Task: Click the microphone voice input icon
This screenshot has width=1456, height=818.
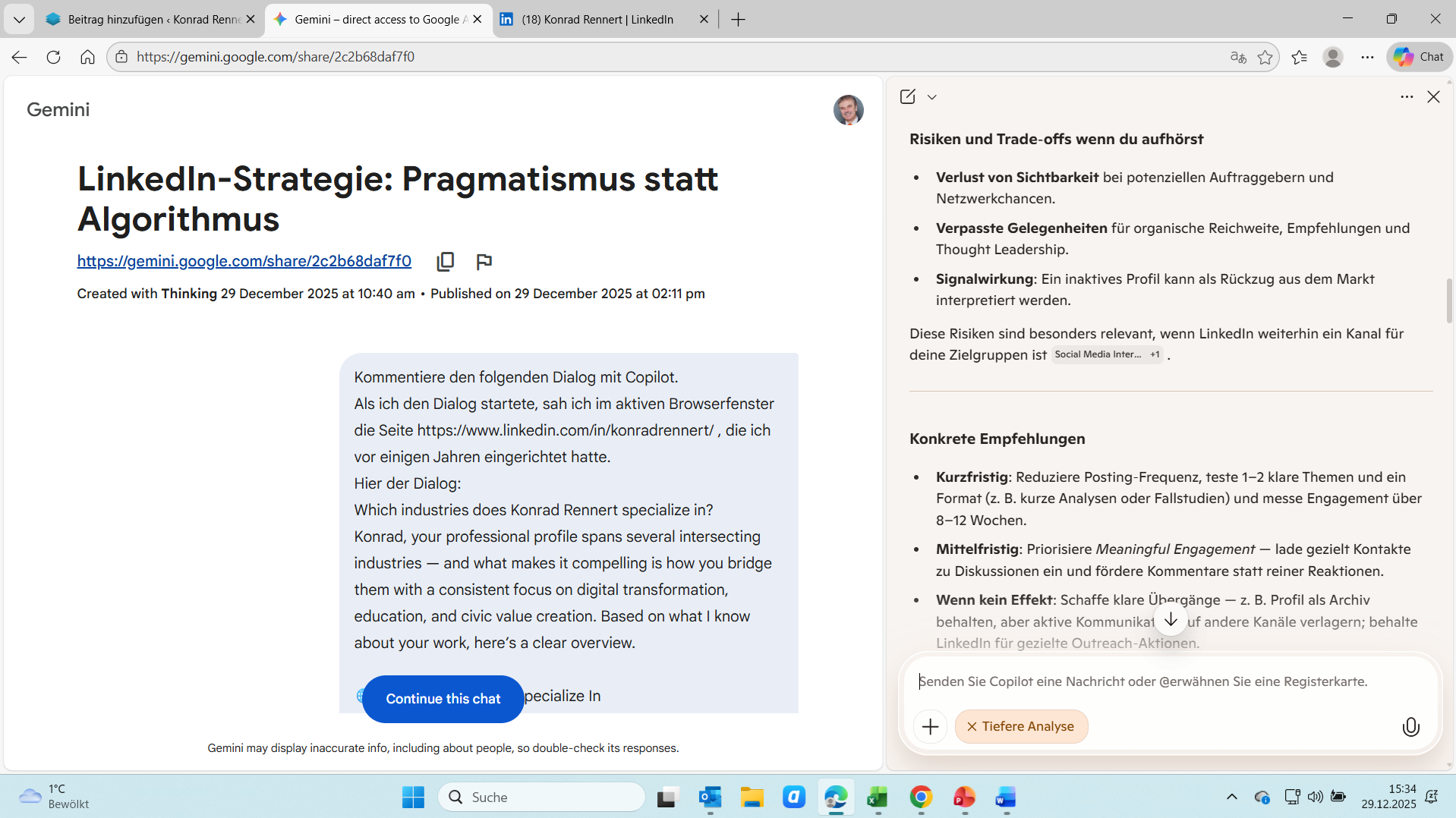Action: [1410, 727]
